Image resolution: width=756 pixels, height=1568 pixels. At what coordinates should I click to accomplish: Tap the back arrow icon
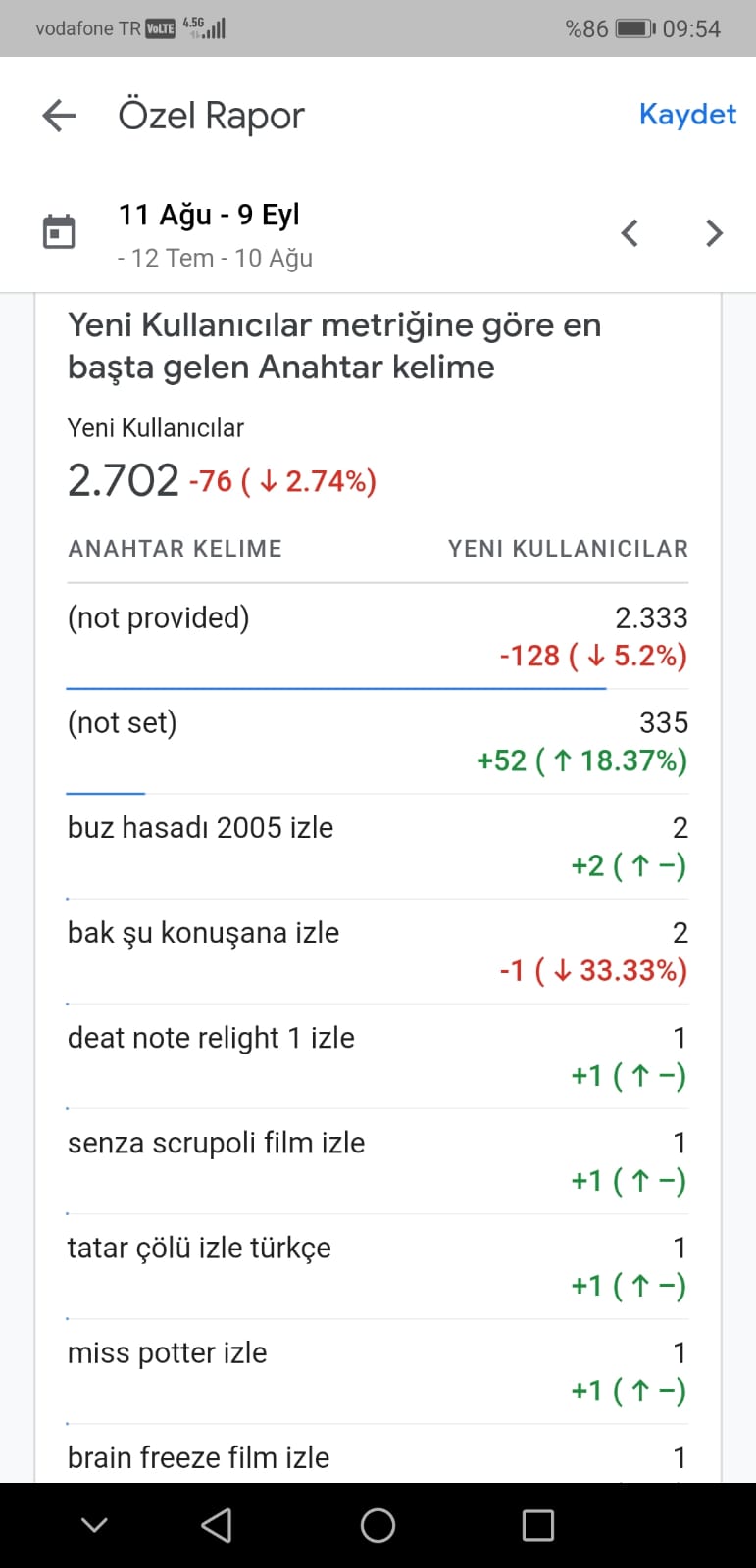coord(59,116)
